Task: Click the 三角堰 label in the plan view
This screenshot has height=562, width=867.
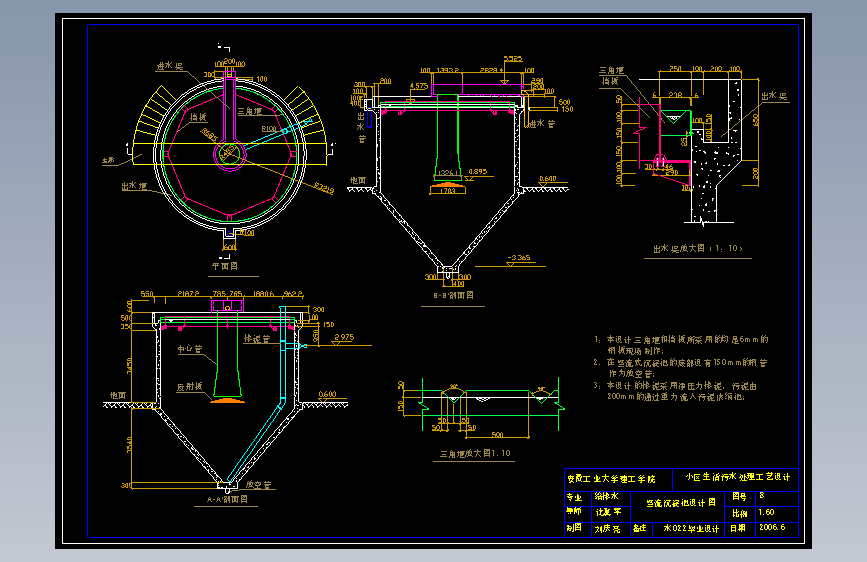Action: 250,111
